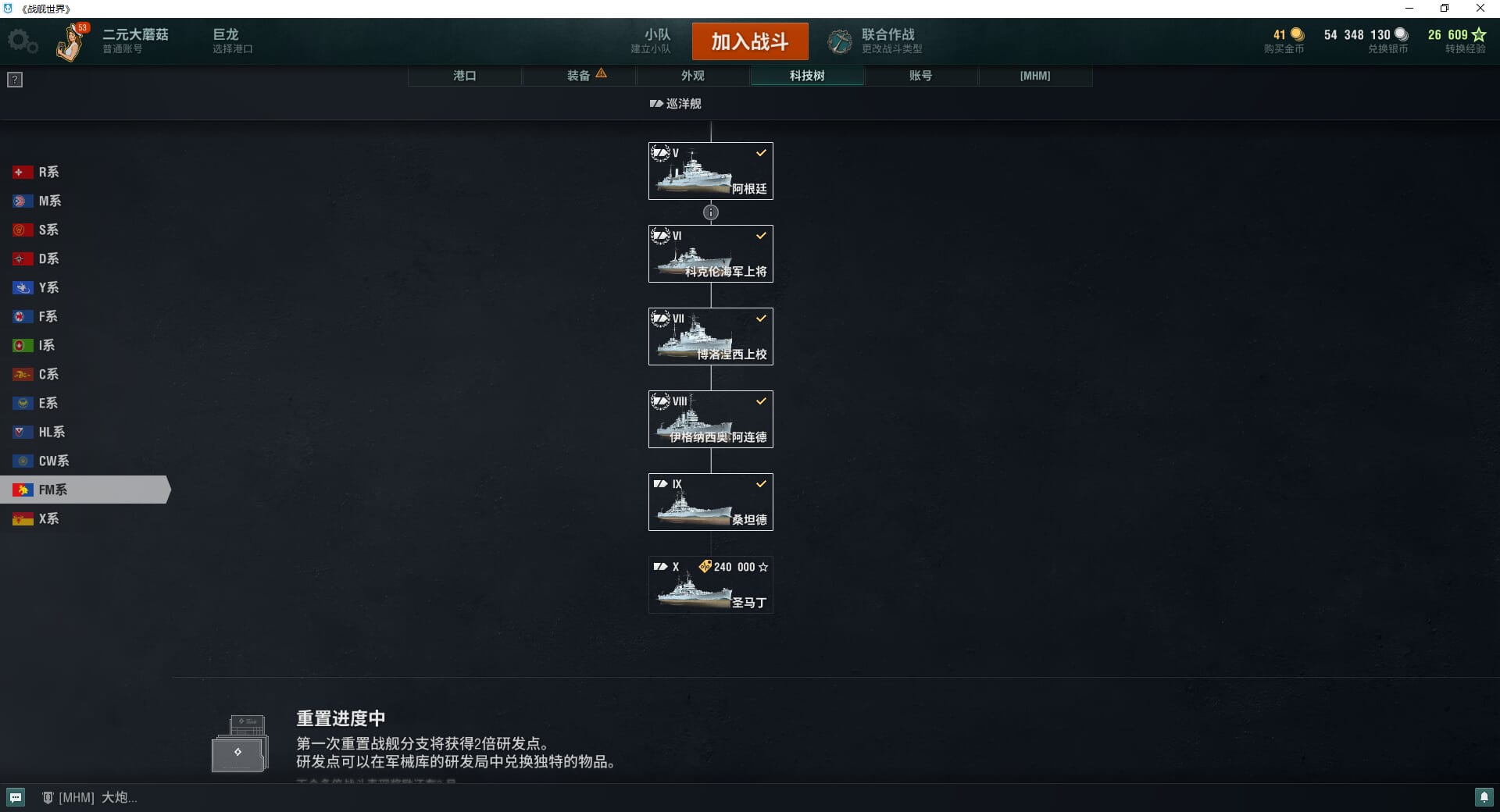Select the Tier X 圣马丁 ship
Image resolution: width=1500 pixels, height=812 pixels.
point(711,585)
